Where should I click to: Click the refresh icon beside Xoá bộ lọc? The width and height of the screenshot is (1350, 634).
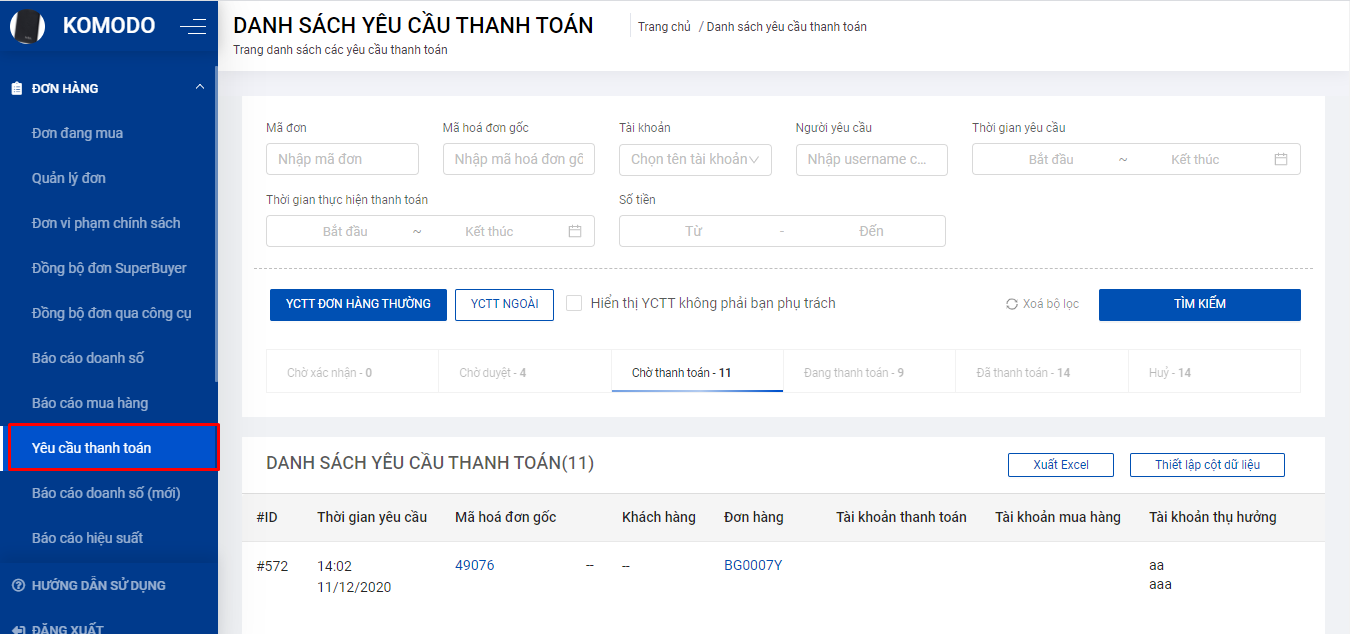point(1012,304)
